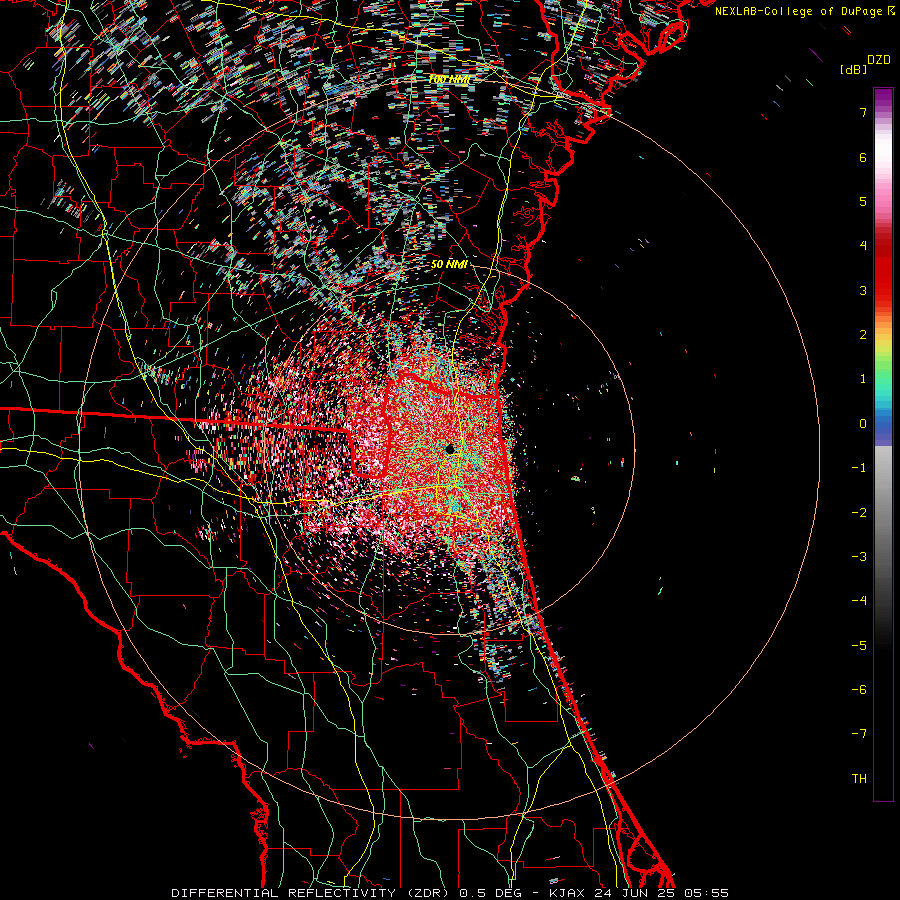Click the ZDR vertical color bar
Viewport: 900px width, 900px height.
pos(883,444)
